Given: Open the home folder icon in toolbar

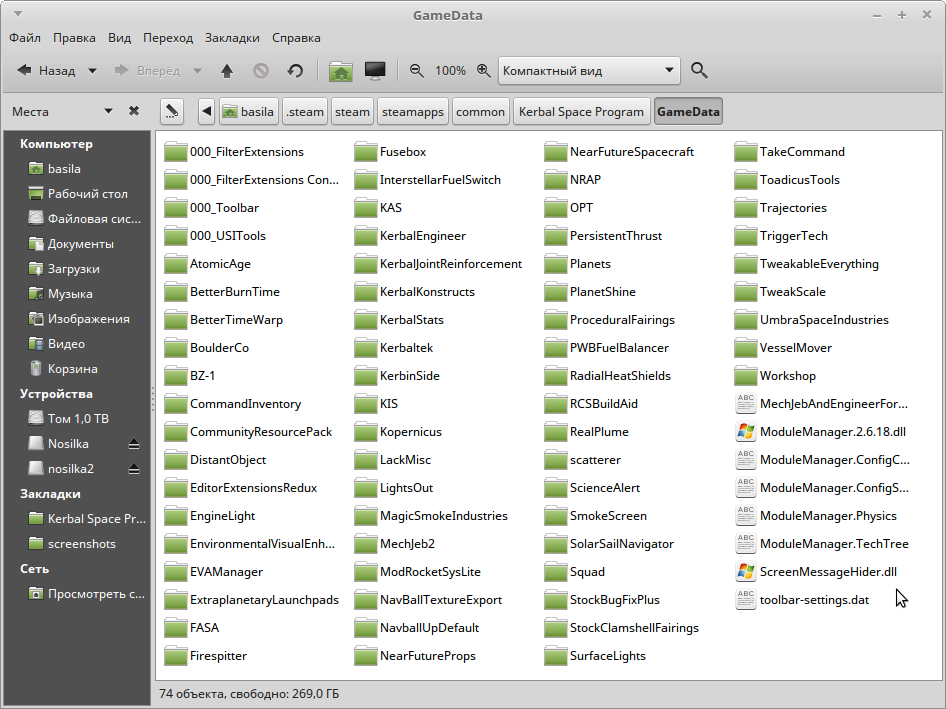Looking at the screenshot, I should [341, 71].
